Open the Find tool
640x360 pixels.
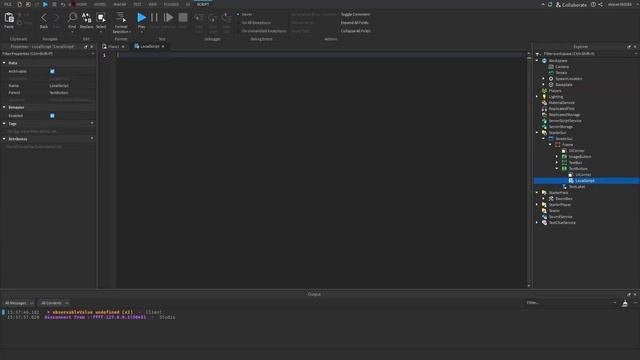click(x=72, y=20)
